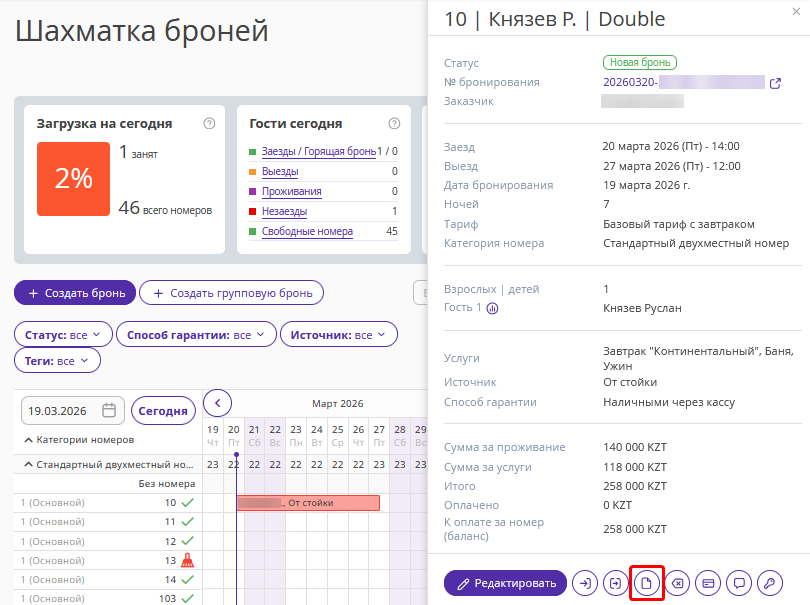Open the Проживания link
Image resolution: width=810 pixels, height=605 pixels.
pyautogui.click(x=291, y=192)
